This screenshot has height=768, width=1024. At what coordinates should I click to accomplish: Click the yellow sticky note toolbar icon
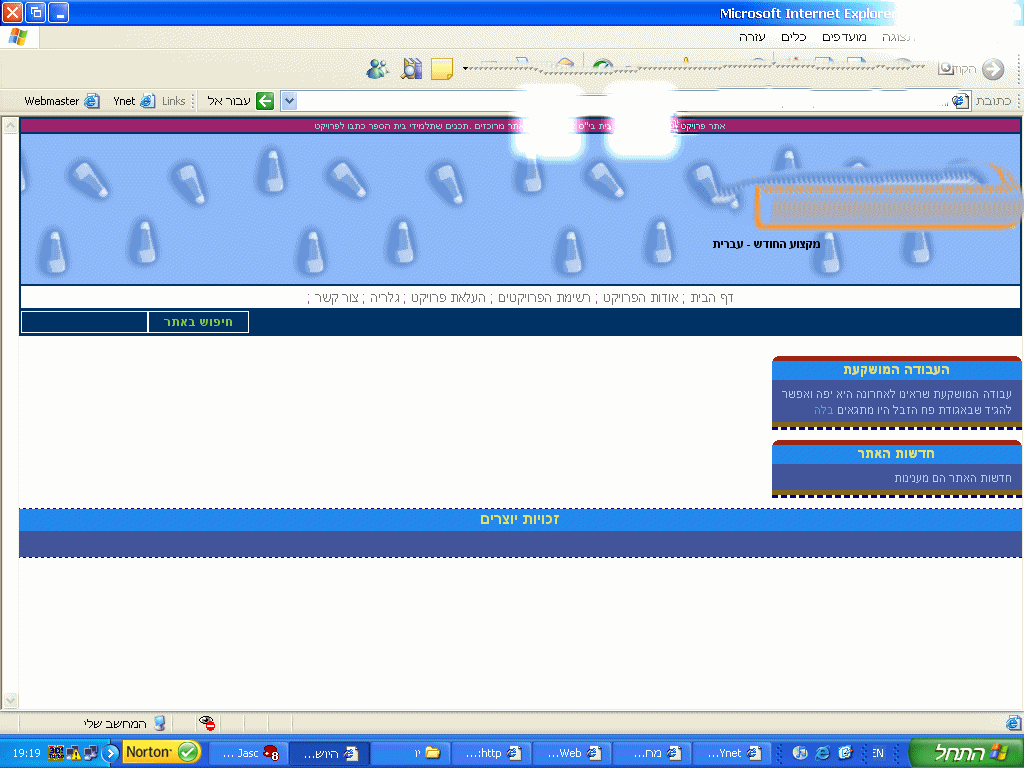441,69
